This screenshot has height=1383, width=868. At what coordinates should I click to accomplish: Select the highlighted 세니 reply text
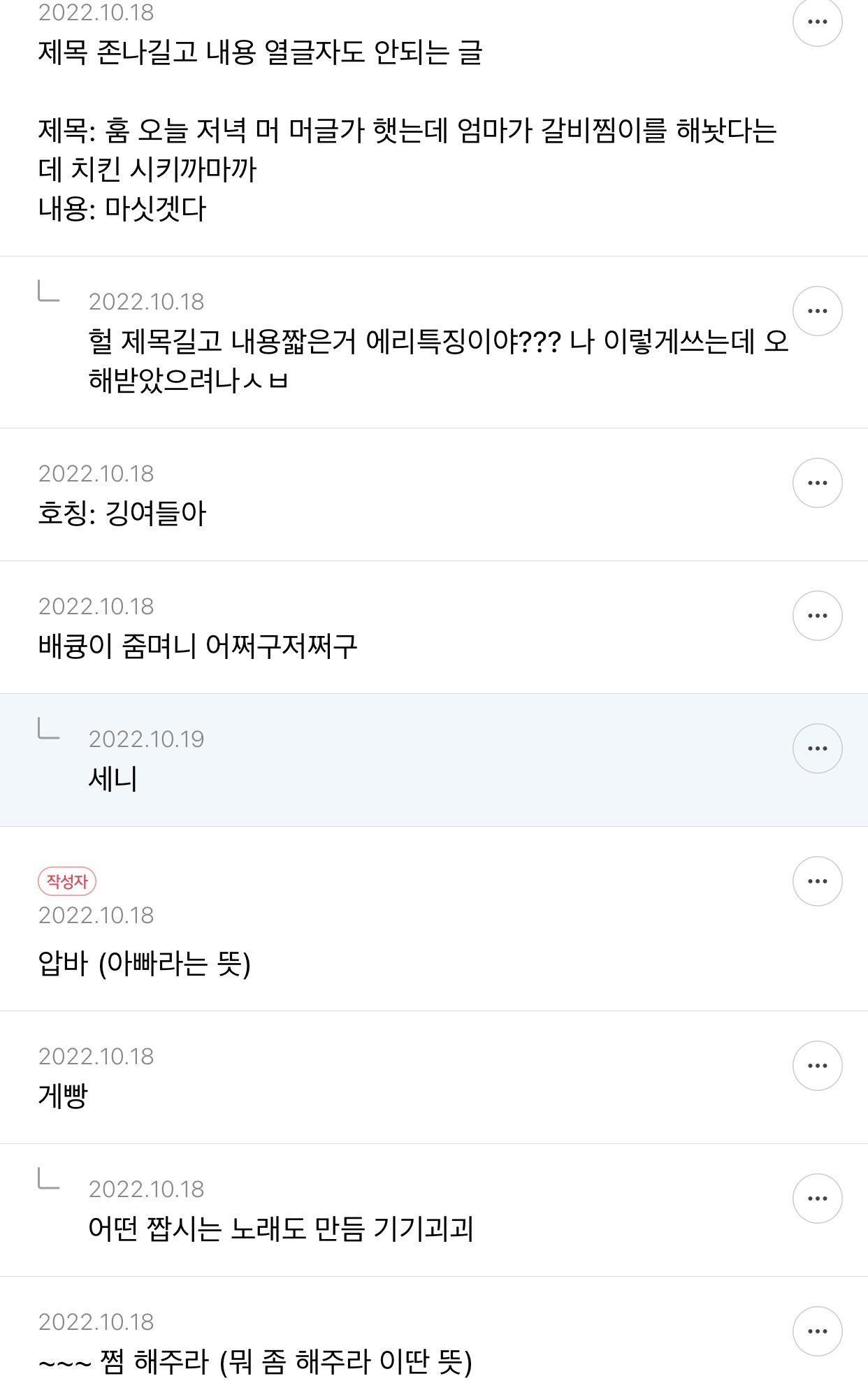coord(113,779)
